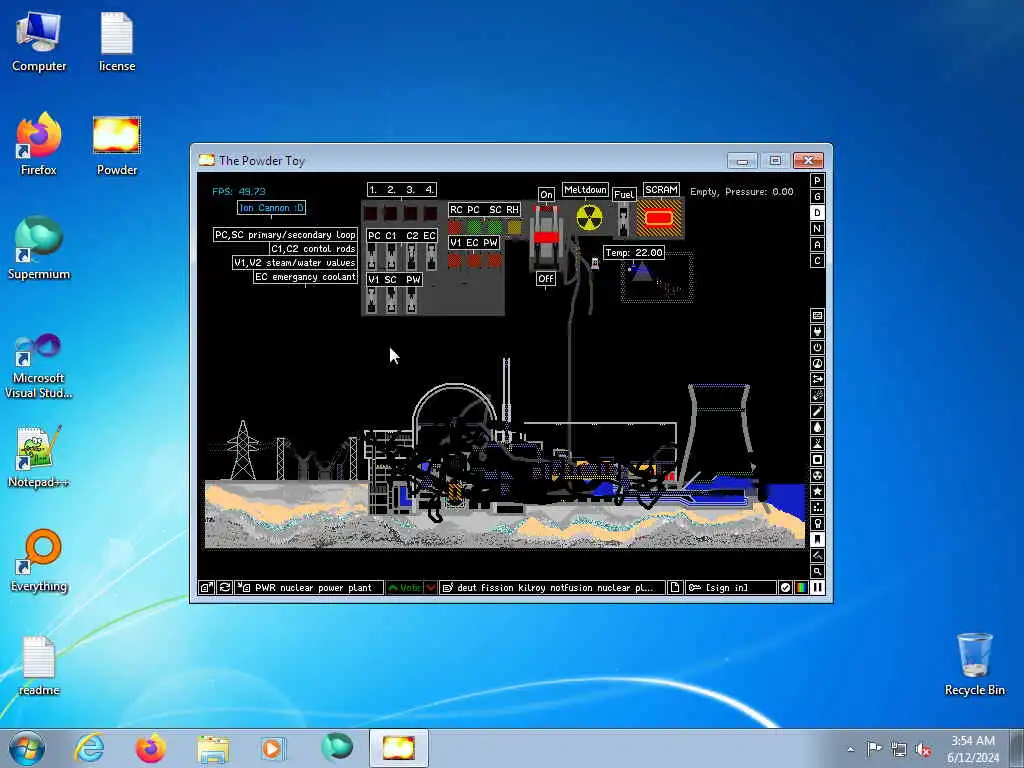The width and height of the screenshot is (1024, 768).
Task: Reload the simulation with refresh icon
Action: pos(224,587)
